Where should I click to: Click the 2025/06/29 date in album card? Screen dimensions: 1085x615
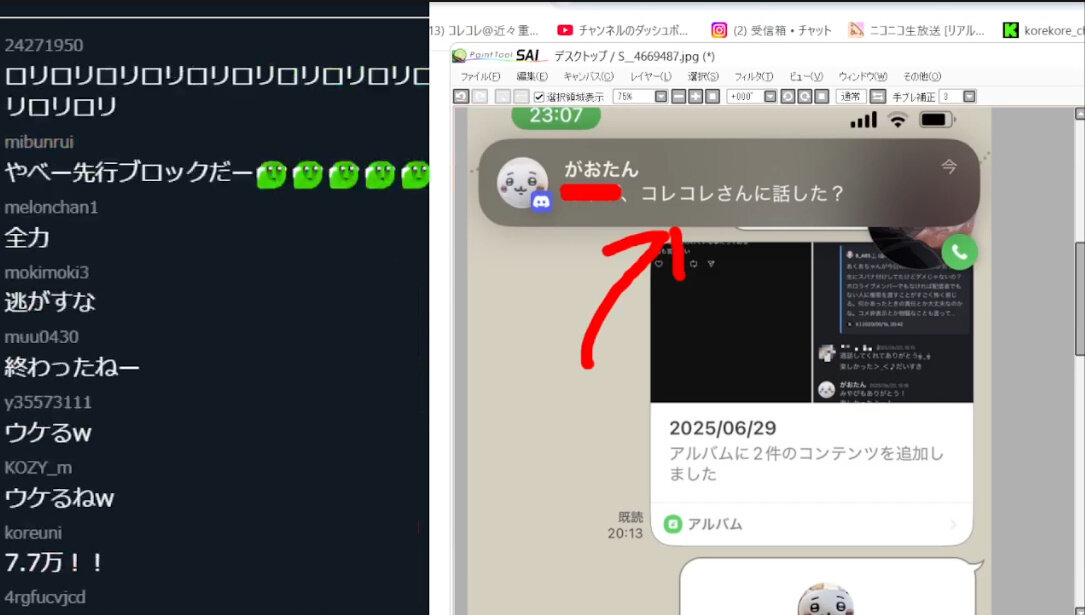point(722,428)
